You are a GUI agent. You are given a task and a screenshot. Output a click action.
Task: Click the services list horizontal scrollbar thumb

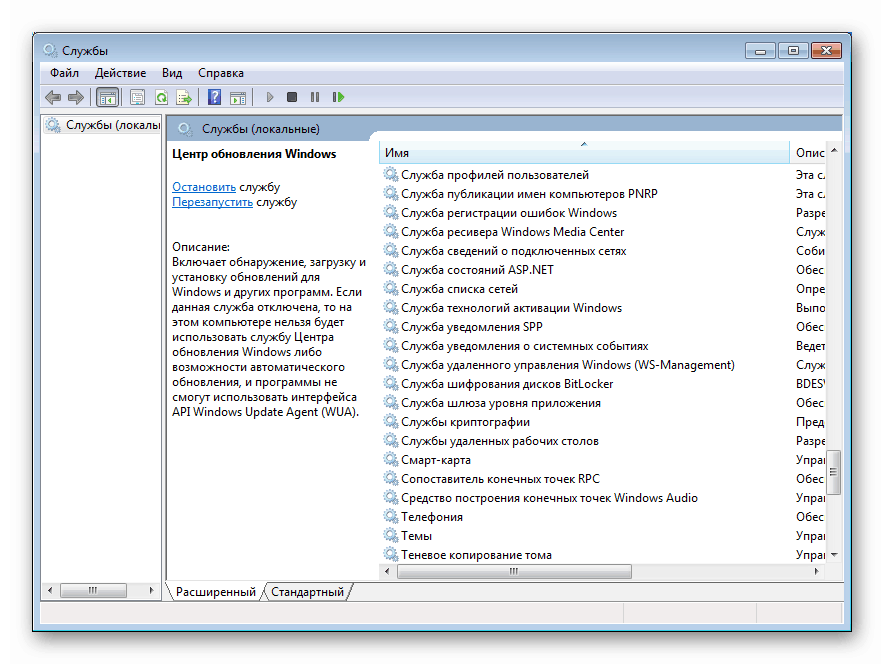tap(514, 572)
